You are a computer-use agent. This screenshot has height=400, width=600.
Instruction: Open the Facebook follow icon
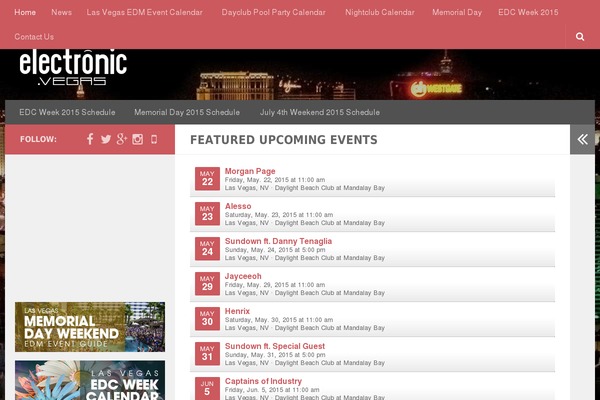90,139
